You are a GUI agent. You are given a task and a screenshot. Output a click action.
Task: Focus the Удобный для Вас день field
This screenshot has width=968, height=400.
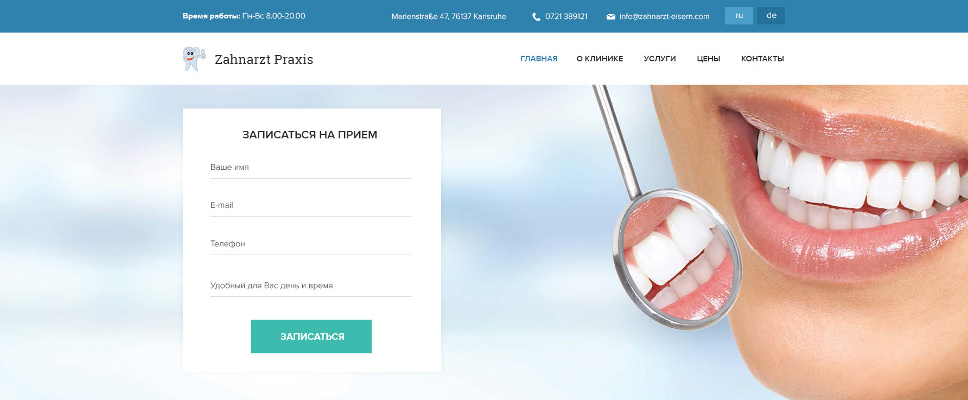point(311,286)
